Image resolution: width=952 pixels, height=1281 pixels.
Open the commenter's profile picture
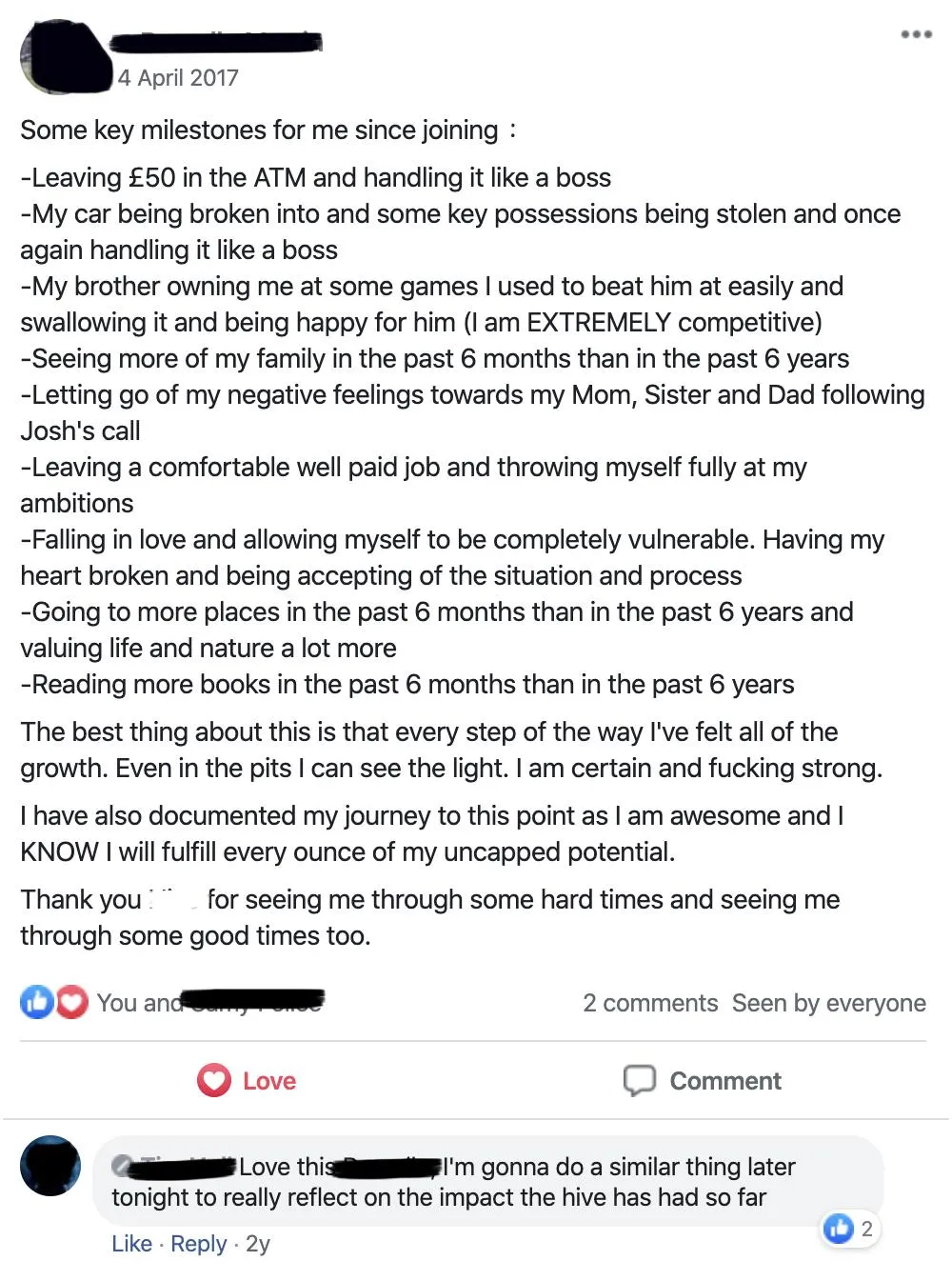coord(50,1165)
